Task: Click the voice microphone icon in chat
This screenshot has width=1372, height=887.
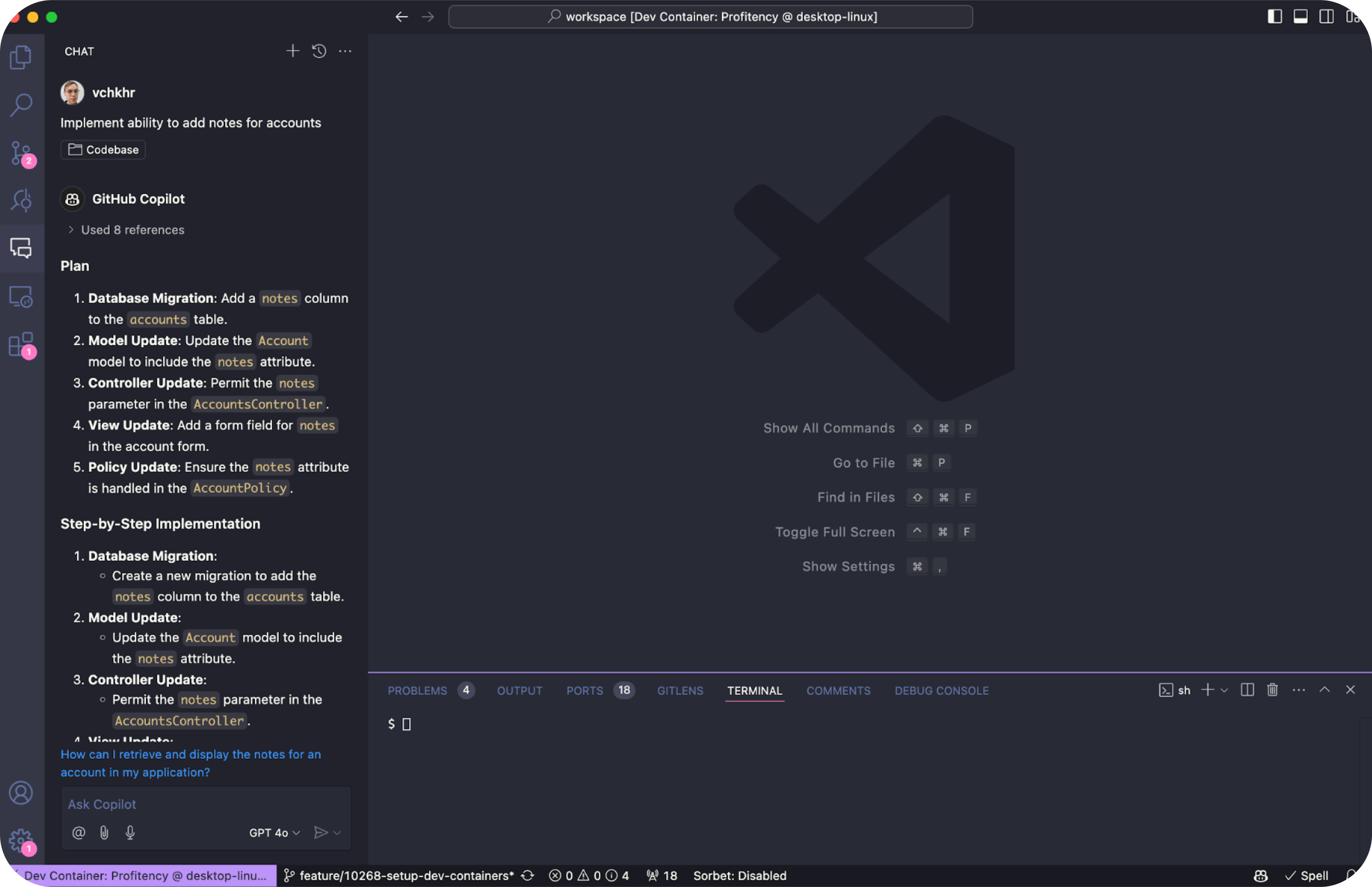Action: tap(130, 832)
